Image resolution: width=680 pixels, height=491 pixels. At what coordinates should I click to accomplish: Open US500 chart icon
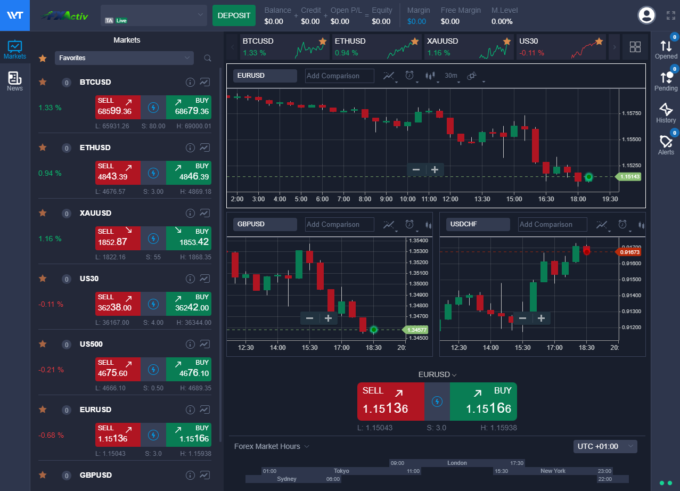pos(205,344)
